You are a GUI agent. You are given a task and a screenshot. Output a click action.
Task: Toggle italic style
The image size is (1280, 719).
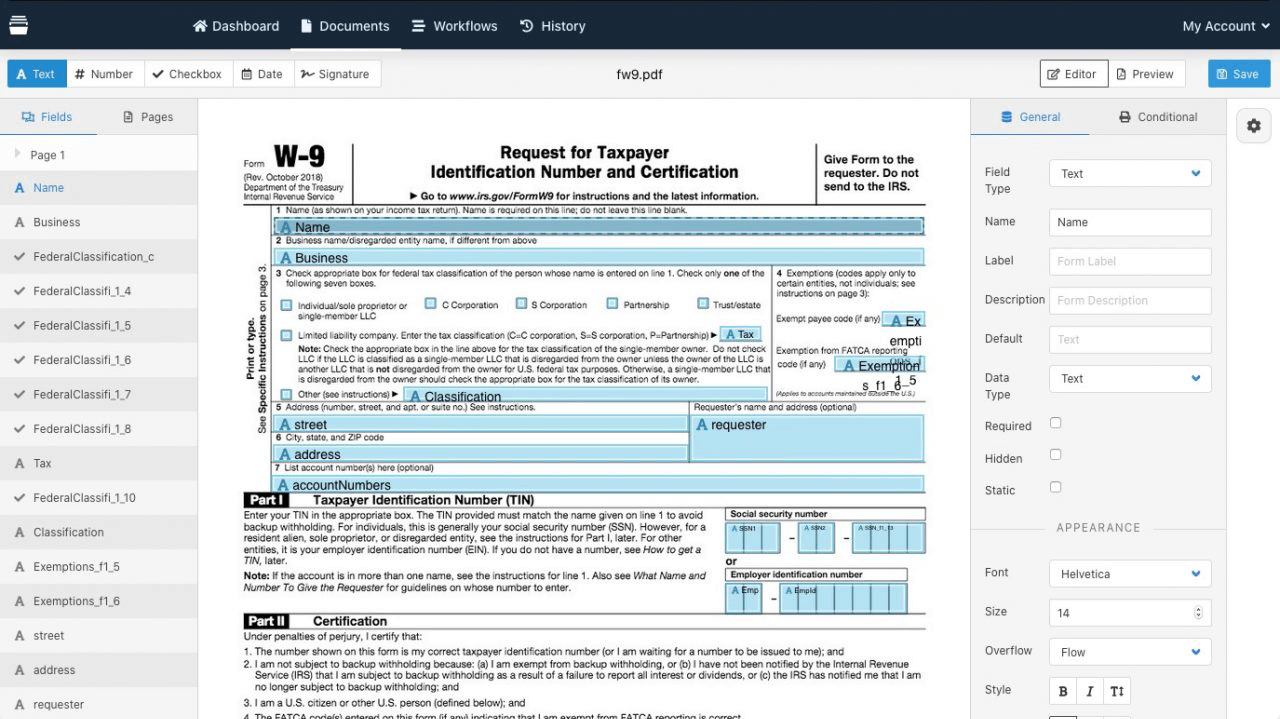coord(1090,691)
